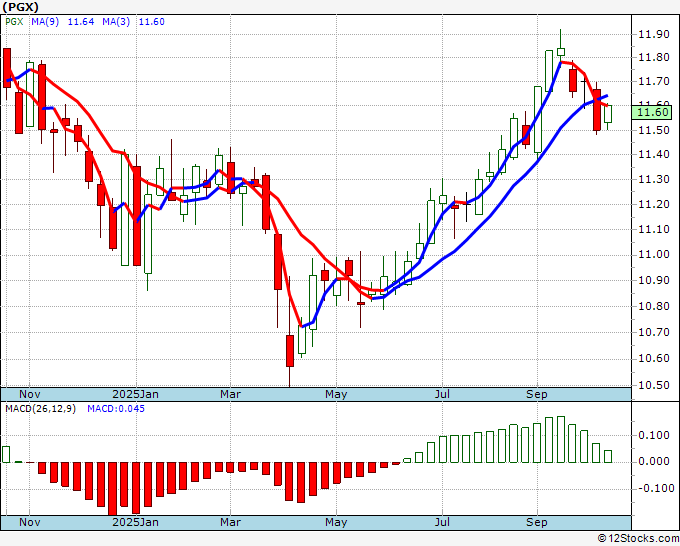Viewport: 680px width, 546px height.
Task: Click May on the MACD panel time axis
Action: coord(336,522)
